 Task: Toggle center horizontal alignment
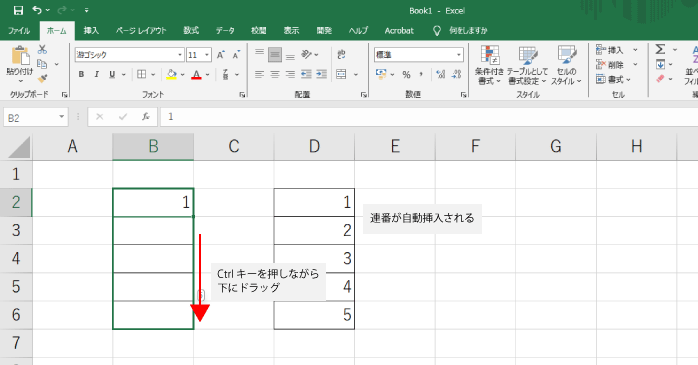point(275,74)
